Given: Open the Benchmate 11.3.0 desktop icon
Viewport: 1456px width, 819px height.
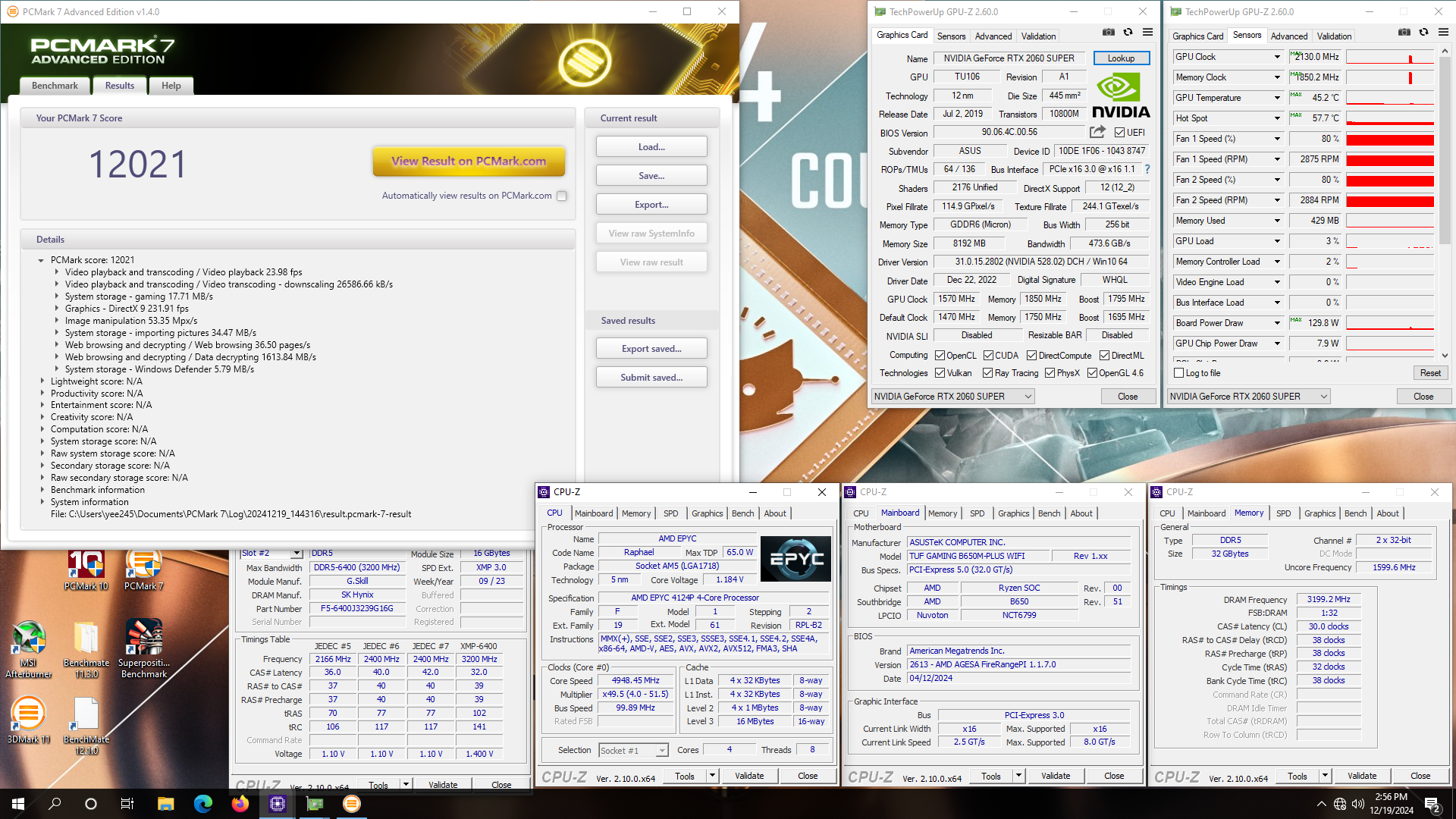Looking at the screenshot, I should pos(86,649).
